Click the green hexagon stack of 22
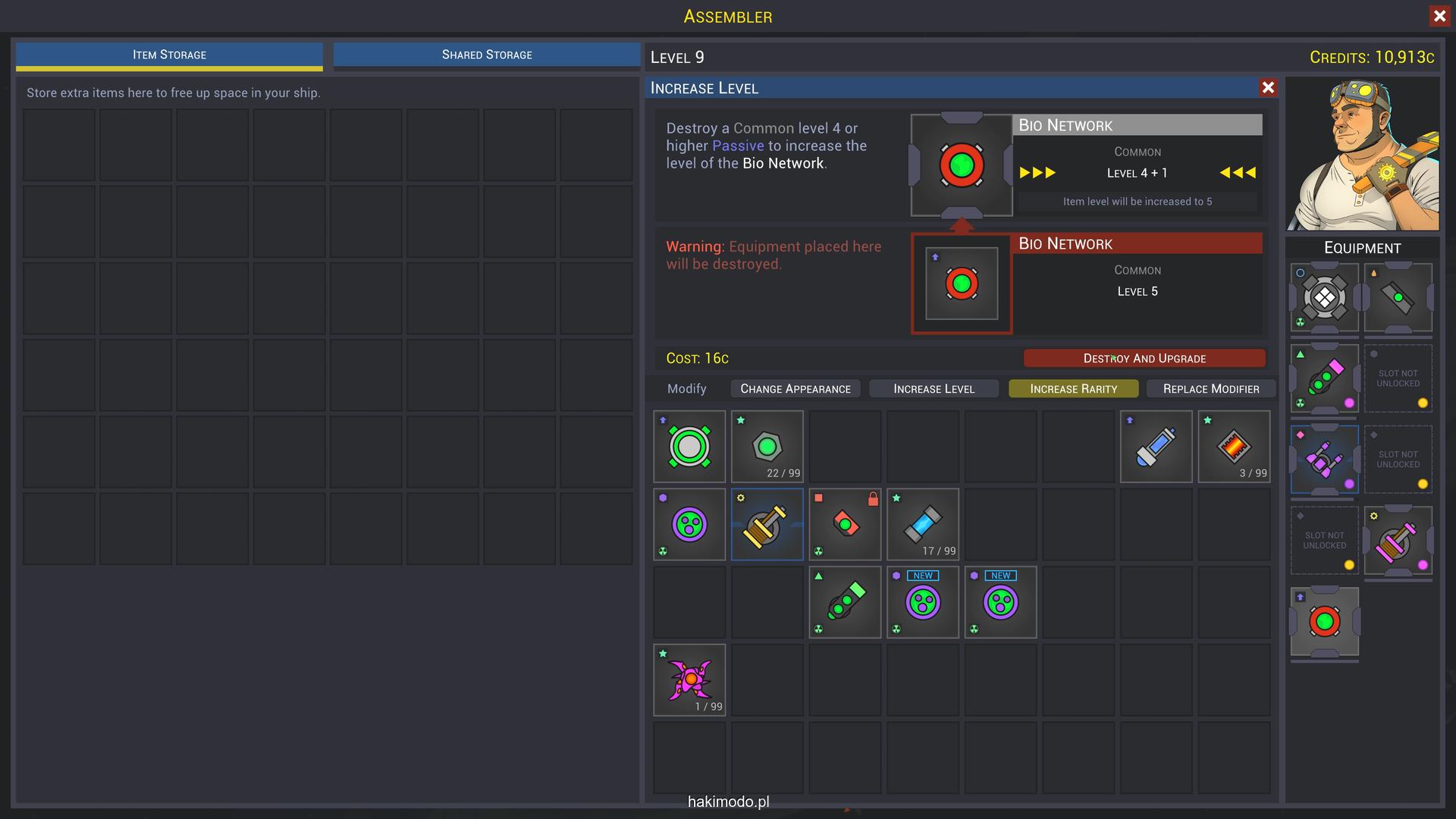This screenshot has height=819, width=1456. tap(767, 446)
